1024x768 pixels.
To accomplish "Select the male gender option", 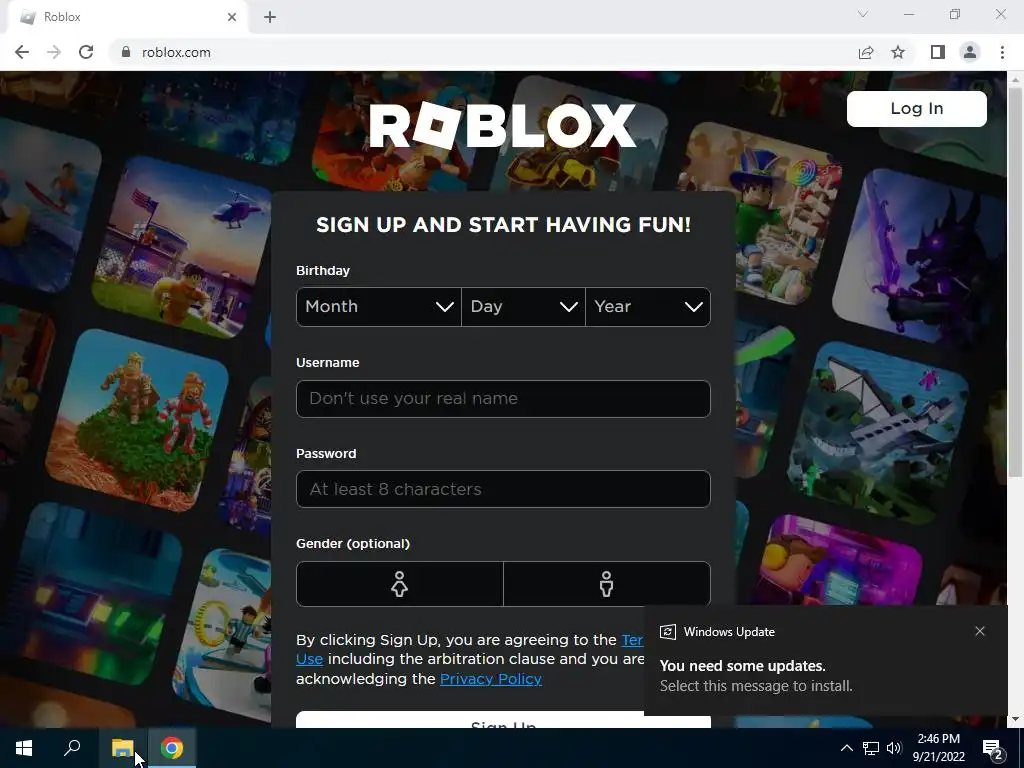I will (x=607, y=584).
